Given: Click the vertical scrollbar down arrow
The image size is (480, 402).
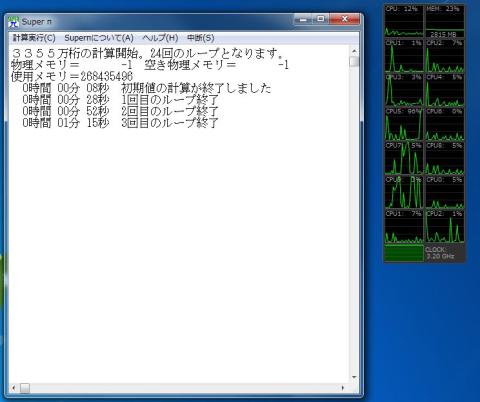Looking at the screenshot, I should click(354, 377).
